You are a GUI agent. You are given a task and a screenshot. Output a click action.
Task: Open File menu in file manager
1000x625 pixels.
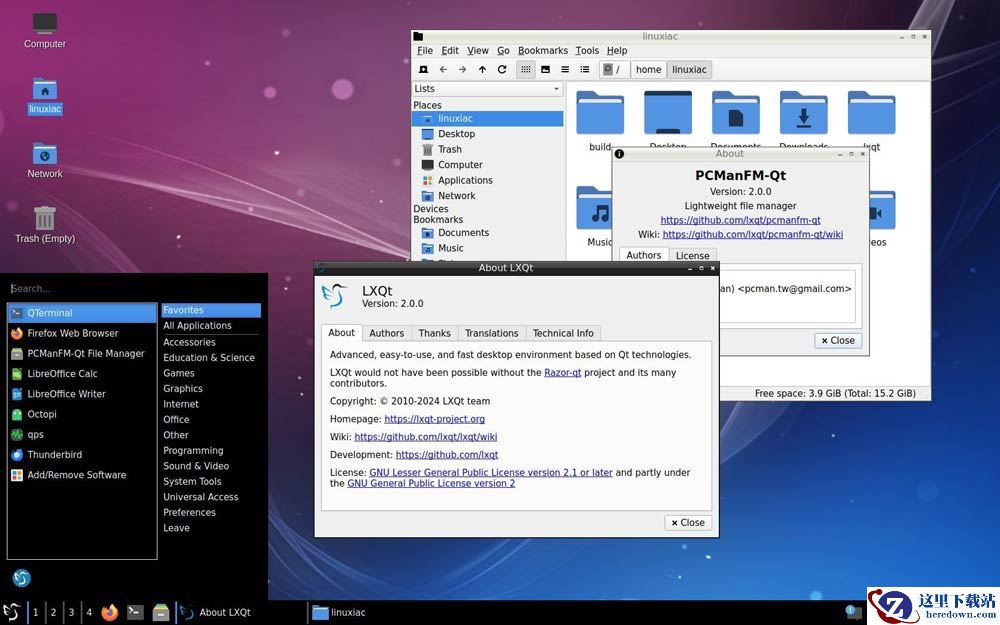[x=425, y=50]
